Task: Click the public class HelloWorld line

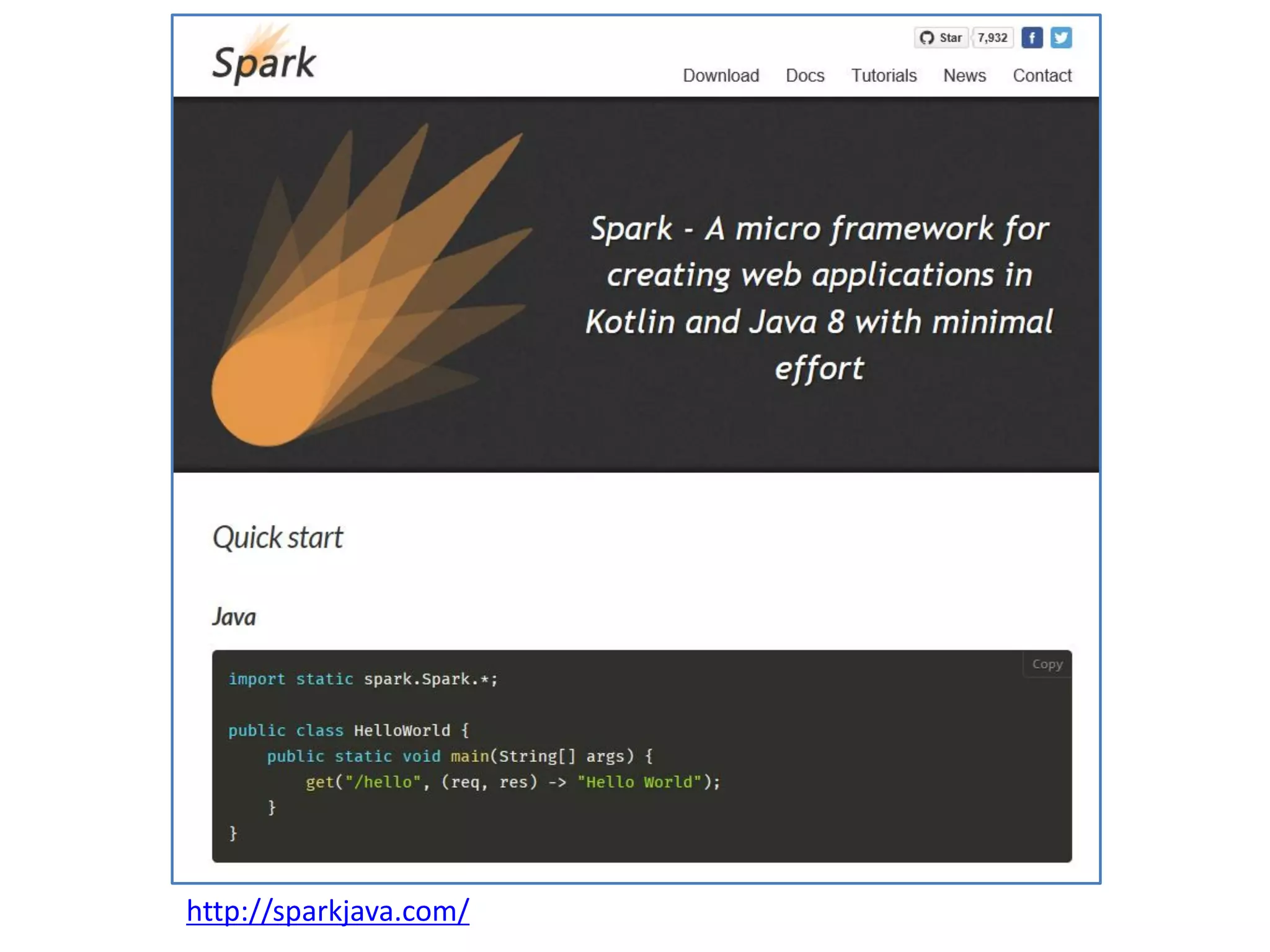Action: click(349, 731)
